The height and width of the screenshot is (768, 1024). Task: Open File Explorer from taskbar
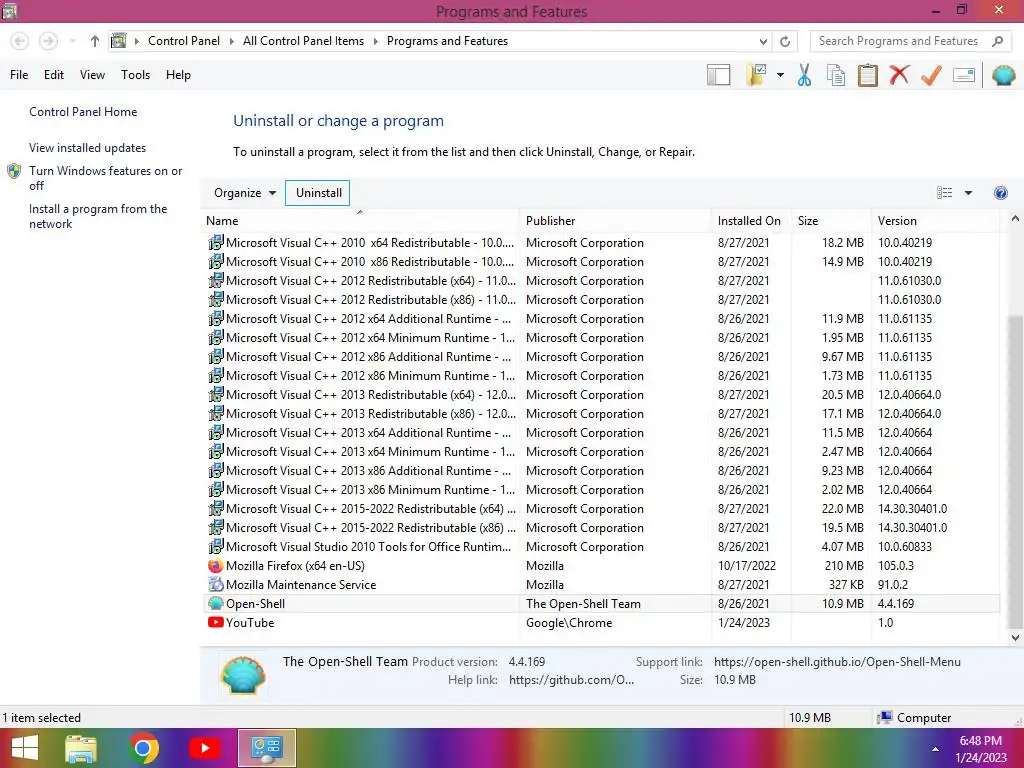click(x=81, y=748)
